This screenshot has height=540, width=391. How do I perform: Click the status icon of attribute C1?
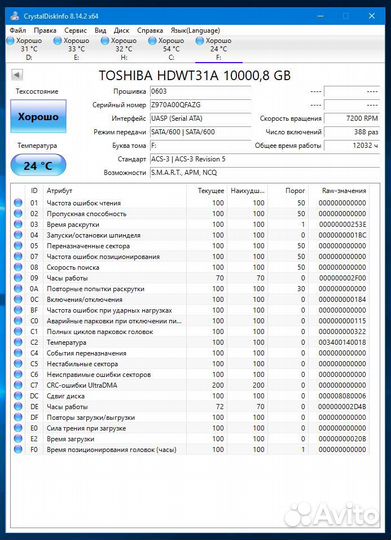click(x=18, y=331)
